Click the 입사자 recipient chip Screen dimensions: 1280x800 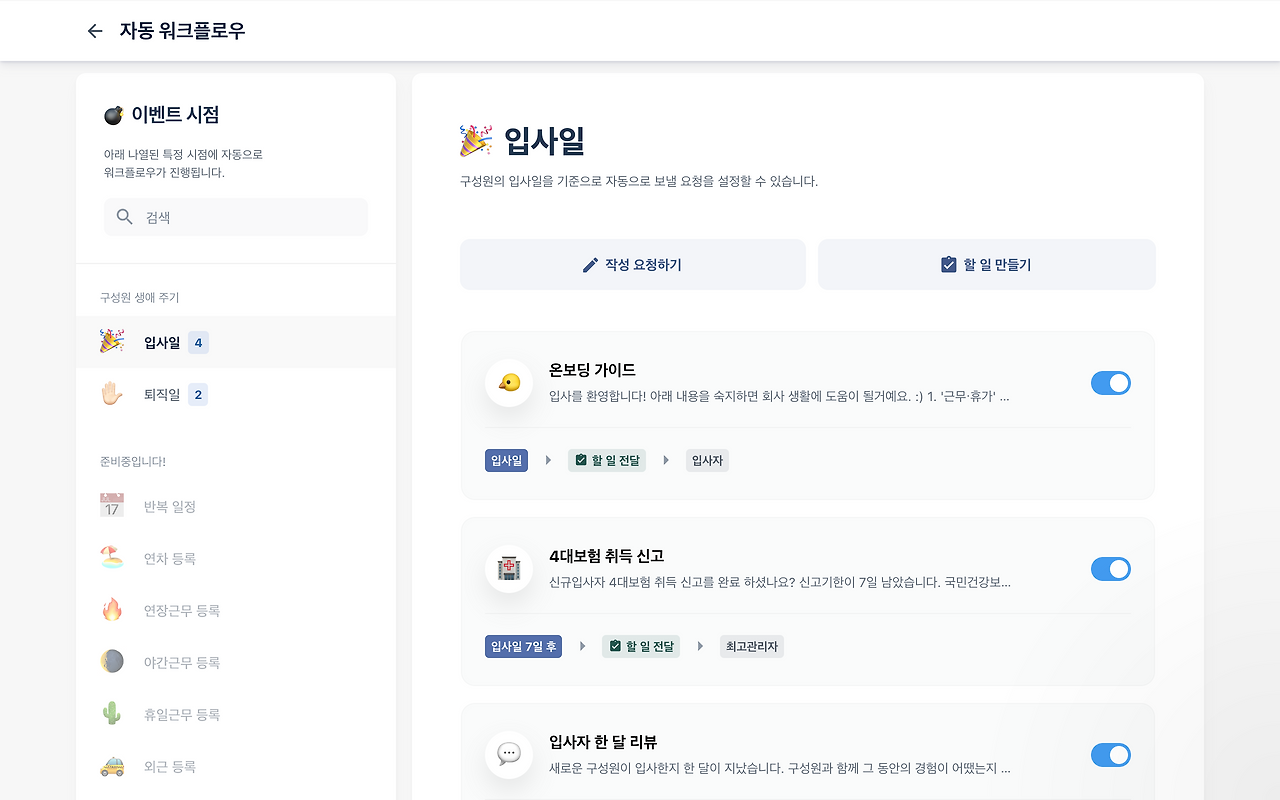[707, 461]
